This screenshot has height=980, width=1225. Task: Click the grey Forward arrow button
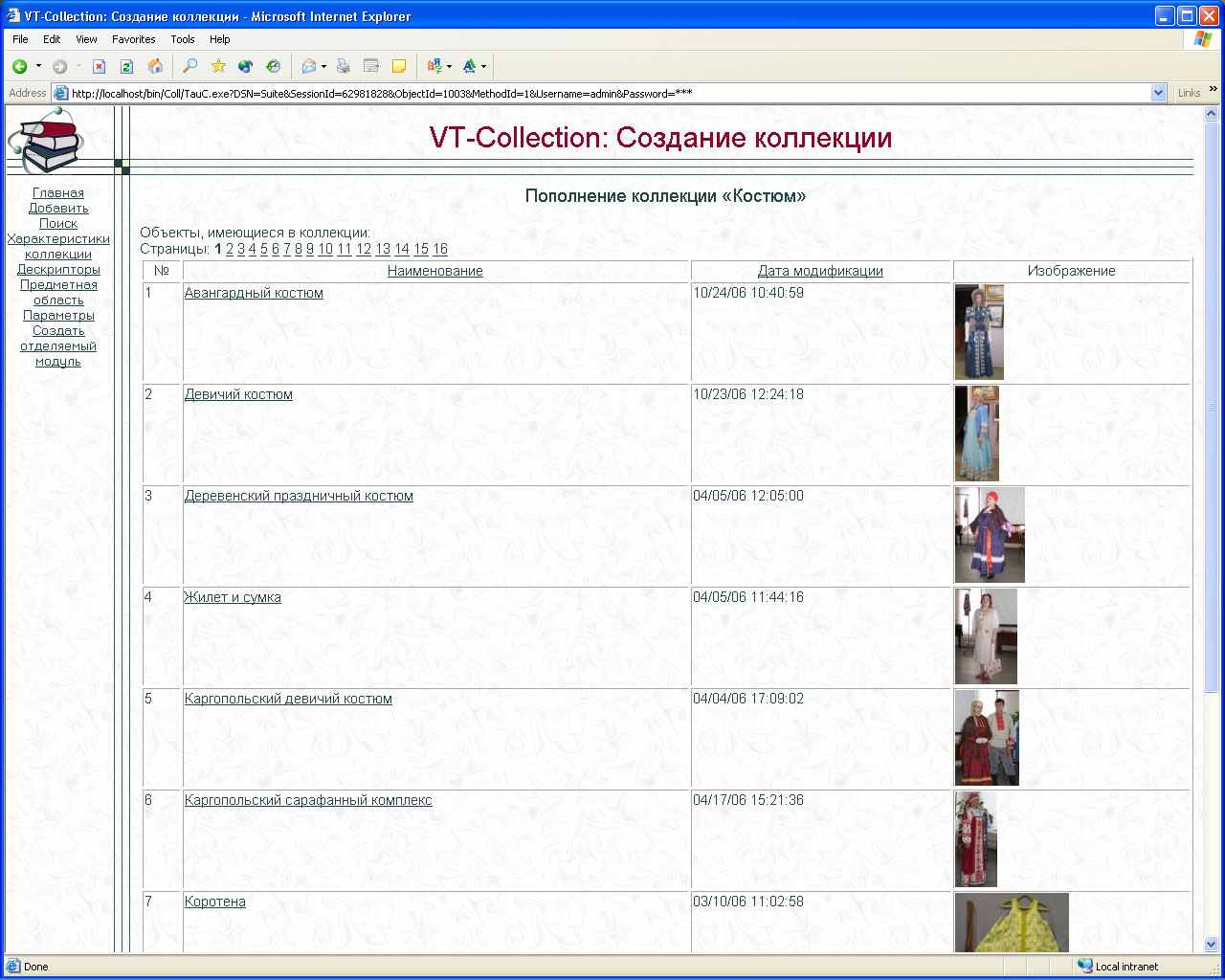[59, 66]
